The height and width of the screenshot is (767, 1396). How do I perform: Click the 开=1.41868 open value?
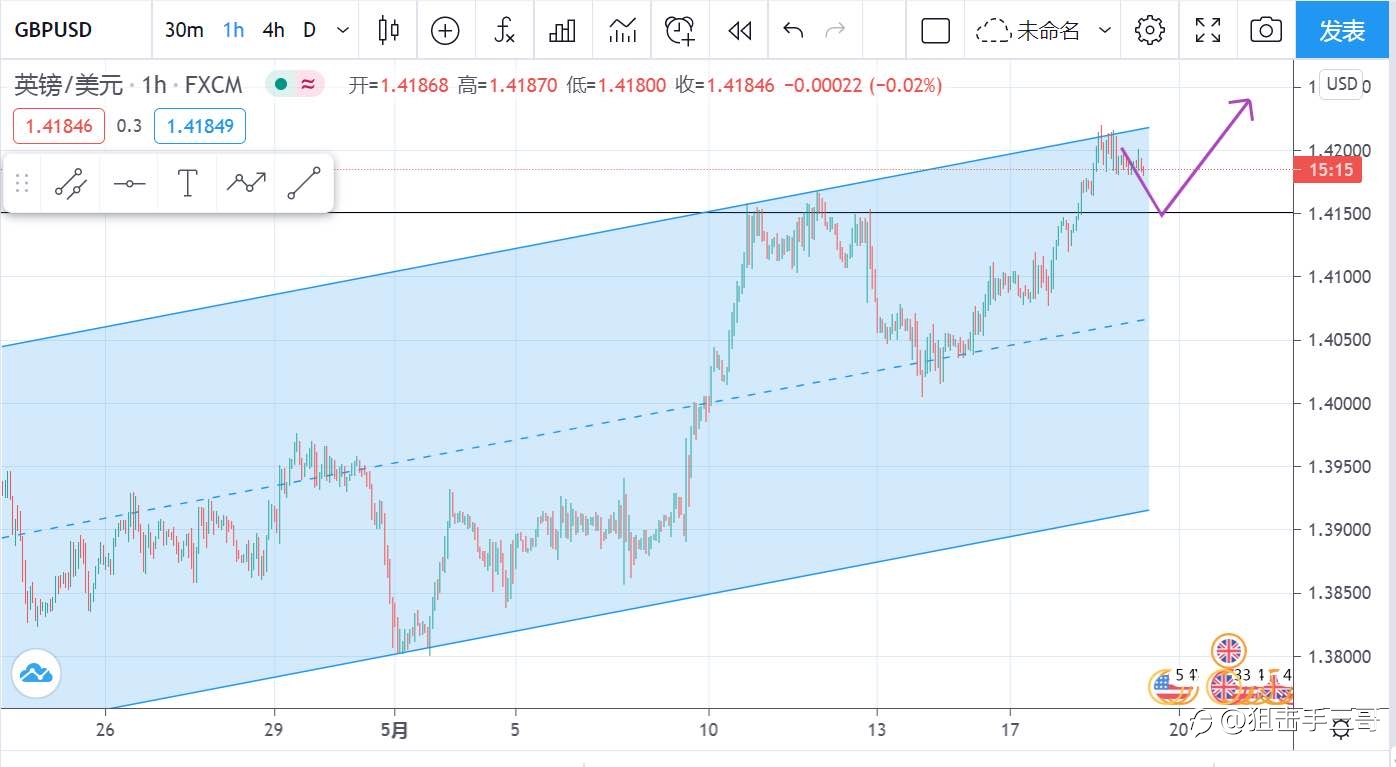click(x=399, y=85)
